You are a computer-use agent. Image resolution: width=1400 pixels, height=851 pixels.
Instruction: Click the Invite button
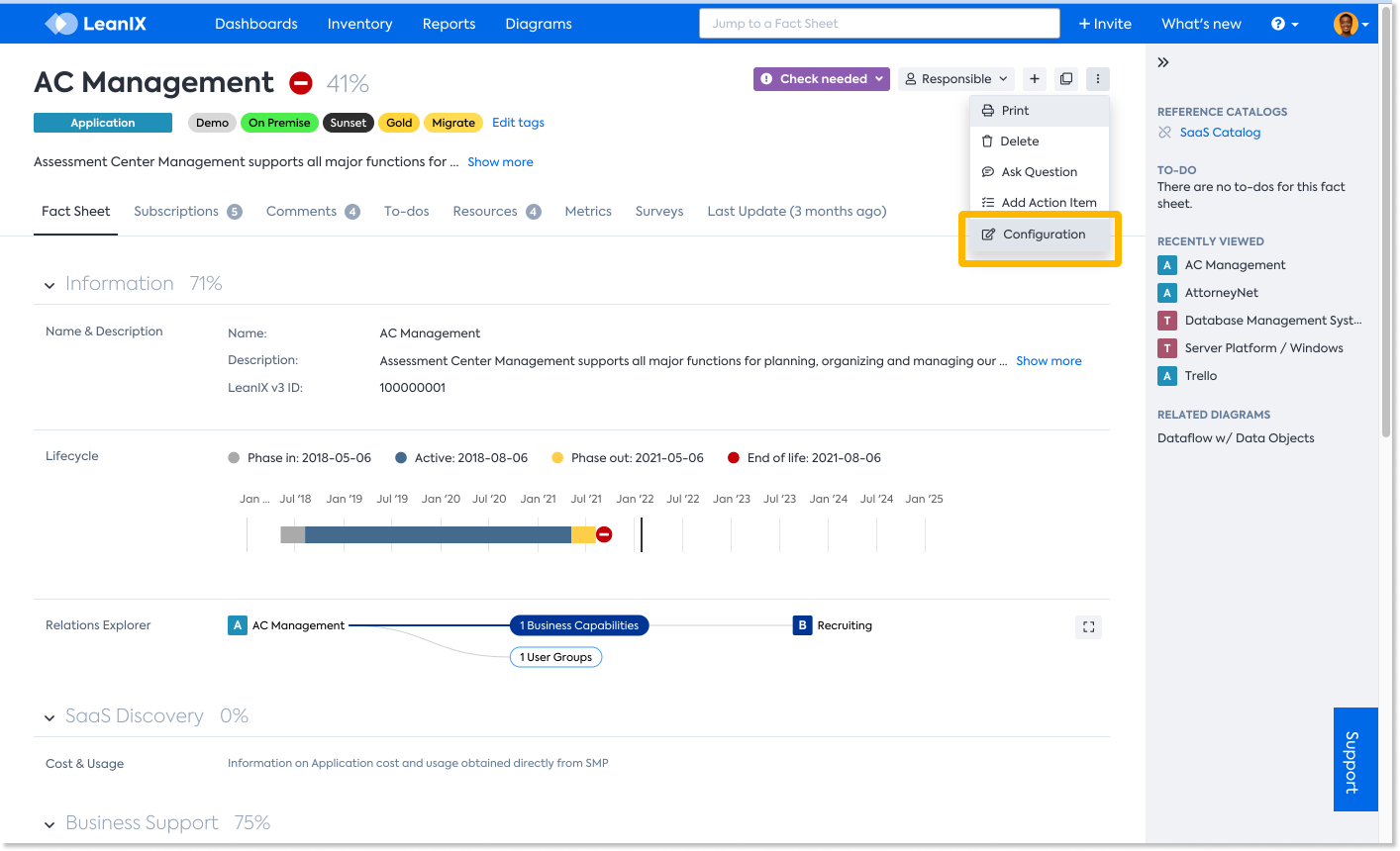(1105, 24)
